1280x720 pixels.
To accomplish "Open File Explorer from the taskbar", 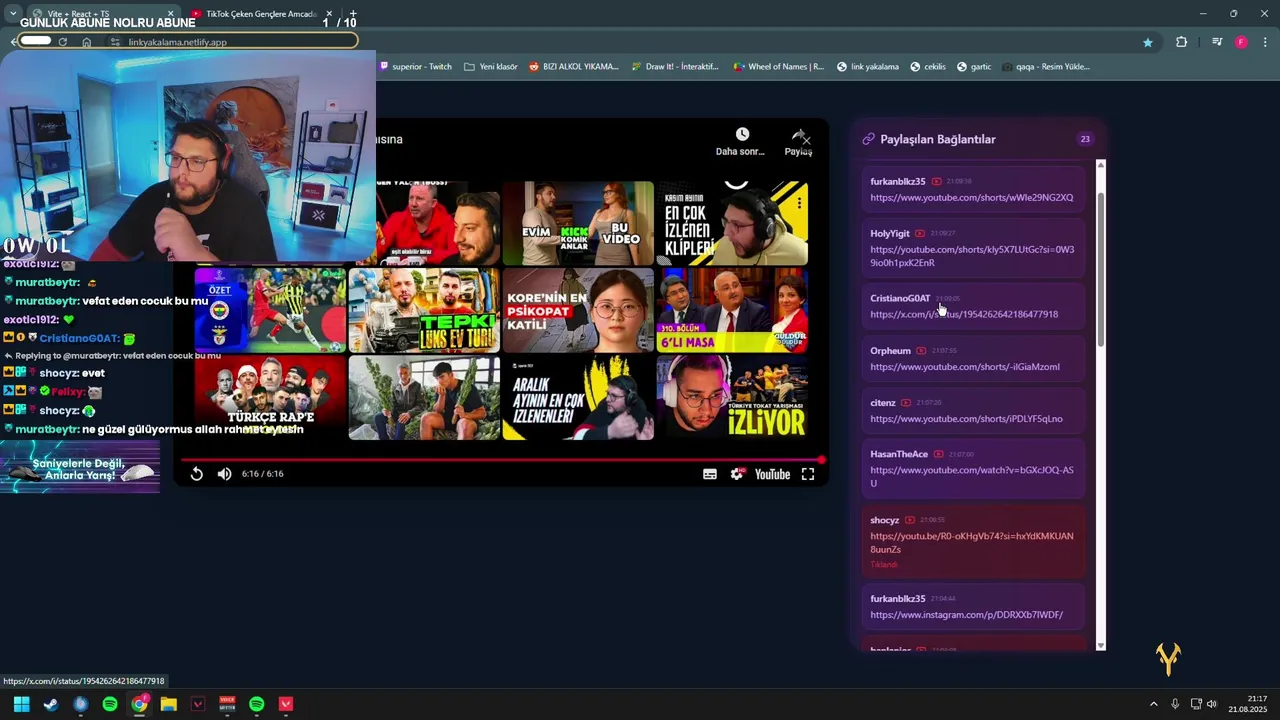I will coord(169,704).
